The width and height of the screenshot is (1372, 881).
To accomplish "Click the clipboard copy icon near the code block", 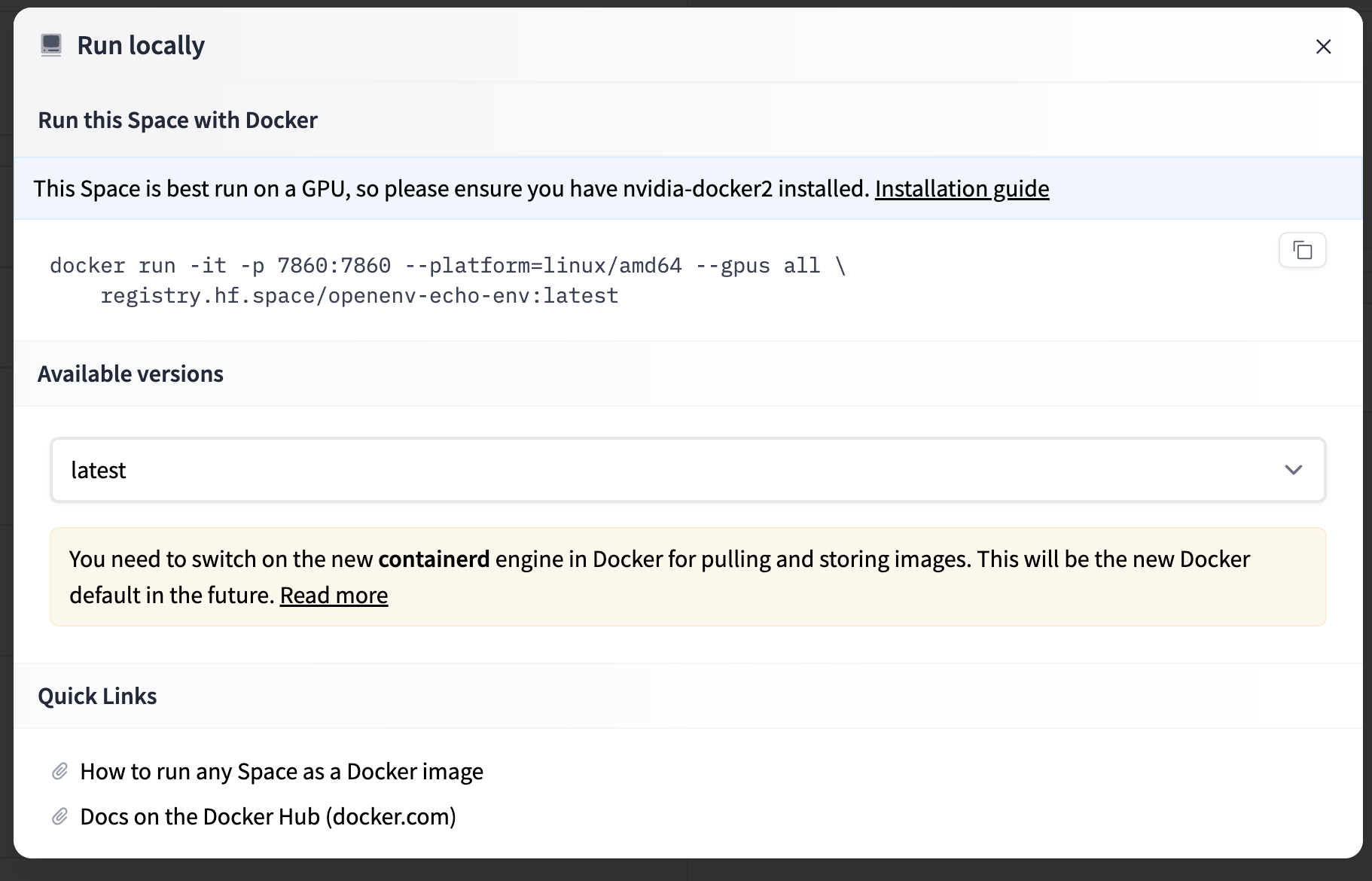I will click(x=1302, y=249).
